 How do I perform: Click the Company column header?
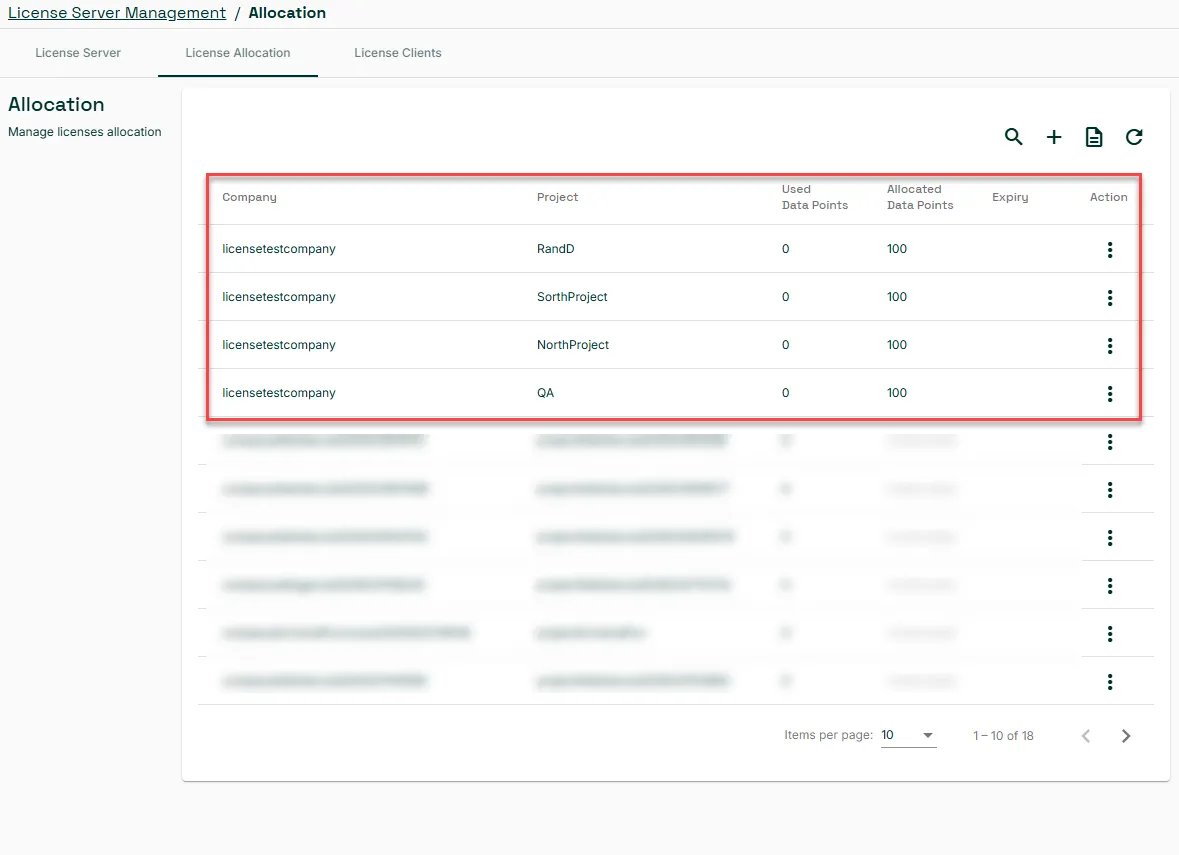[x=250, y=197]
